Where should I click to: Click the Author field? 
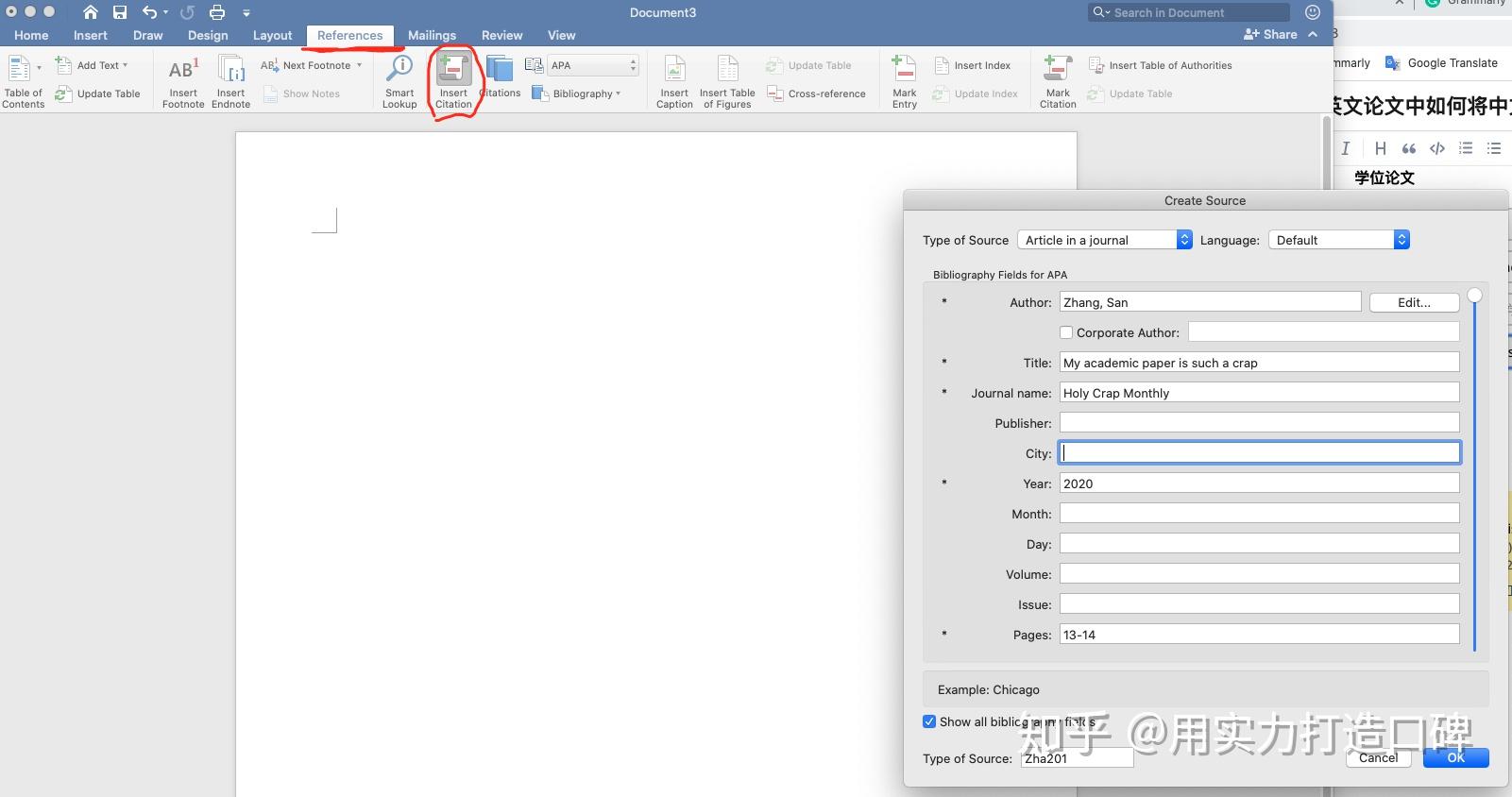click(x=1210, y=302)
